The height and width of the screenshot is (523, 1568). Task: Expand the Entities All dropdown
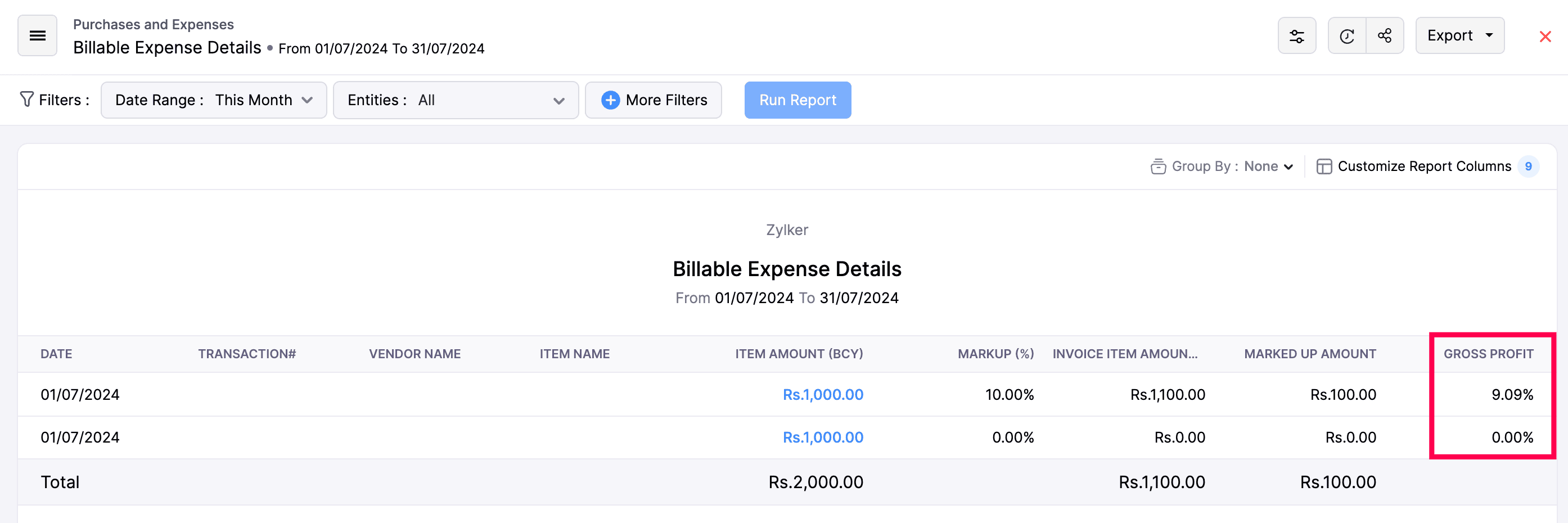tap(456, 100)
